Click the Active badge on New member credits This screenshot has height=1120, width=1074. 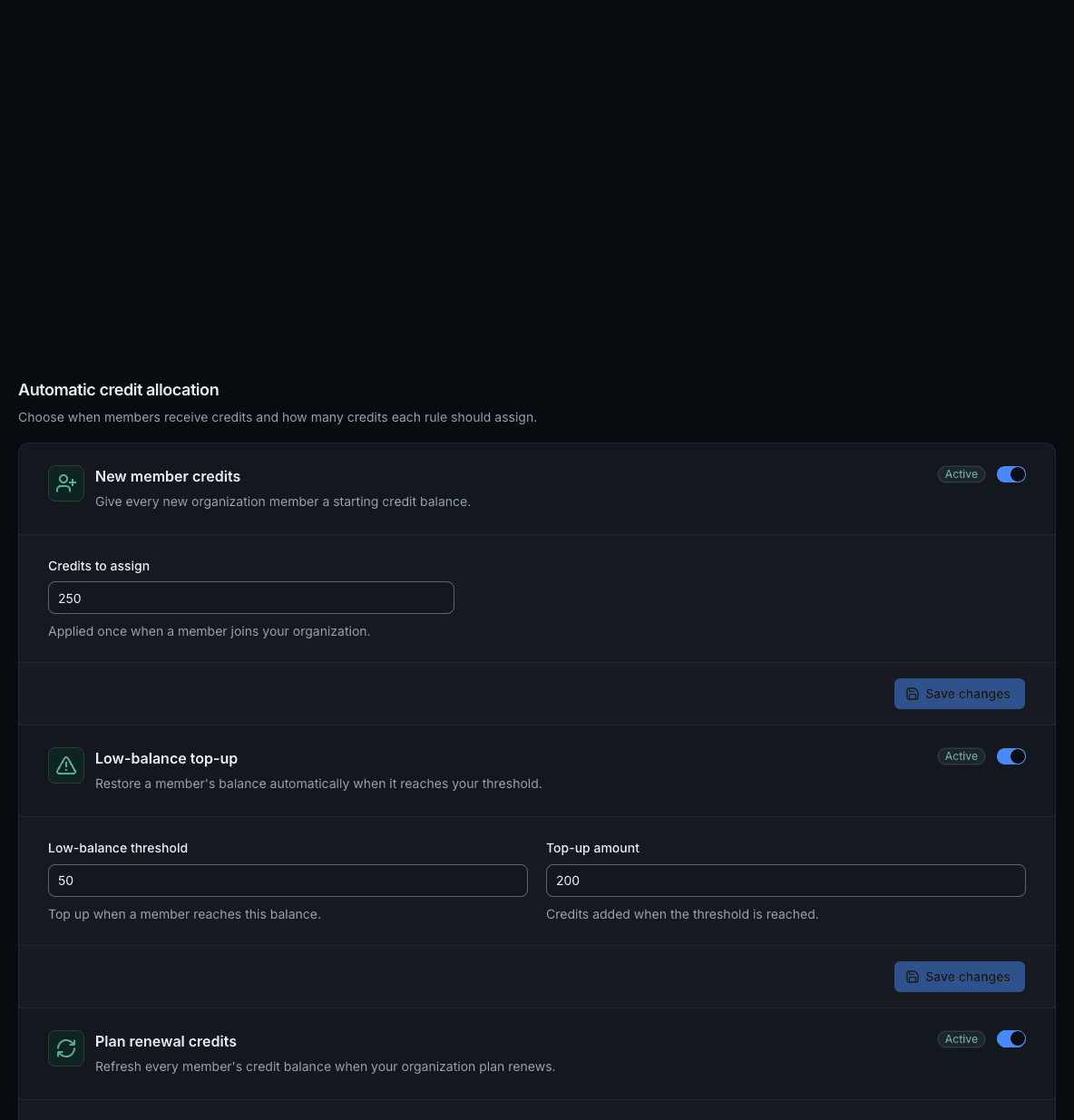(x=962, y=474)
